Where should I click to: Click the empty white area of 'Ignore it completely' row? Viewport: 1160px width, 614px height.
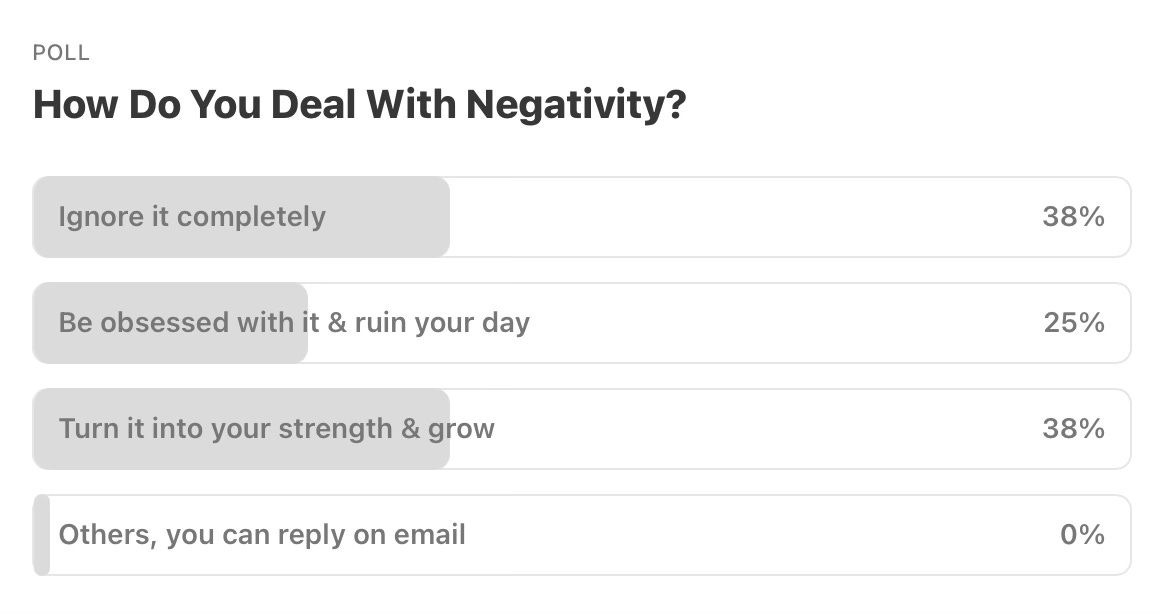coord(740,217)
